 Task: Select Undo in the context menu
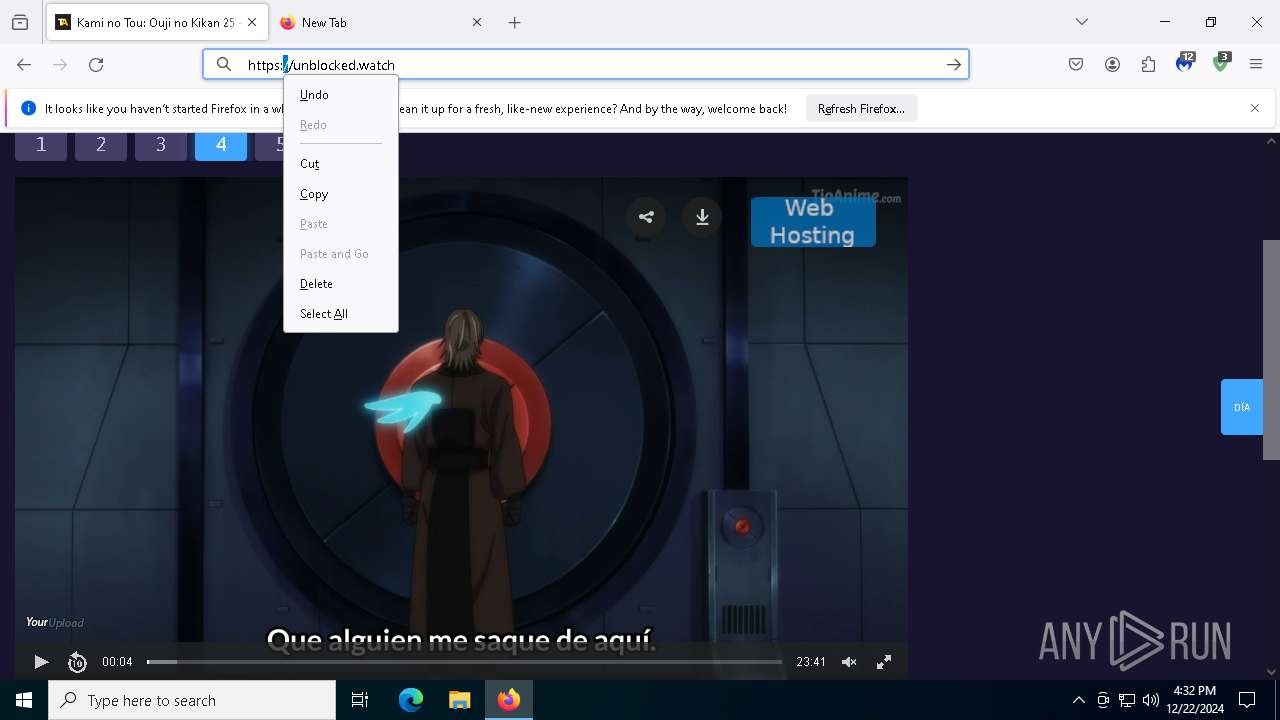pyautogui.click(x=340, y=95)
